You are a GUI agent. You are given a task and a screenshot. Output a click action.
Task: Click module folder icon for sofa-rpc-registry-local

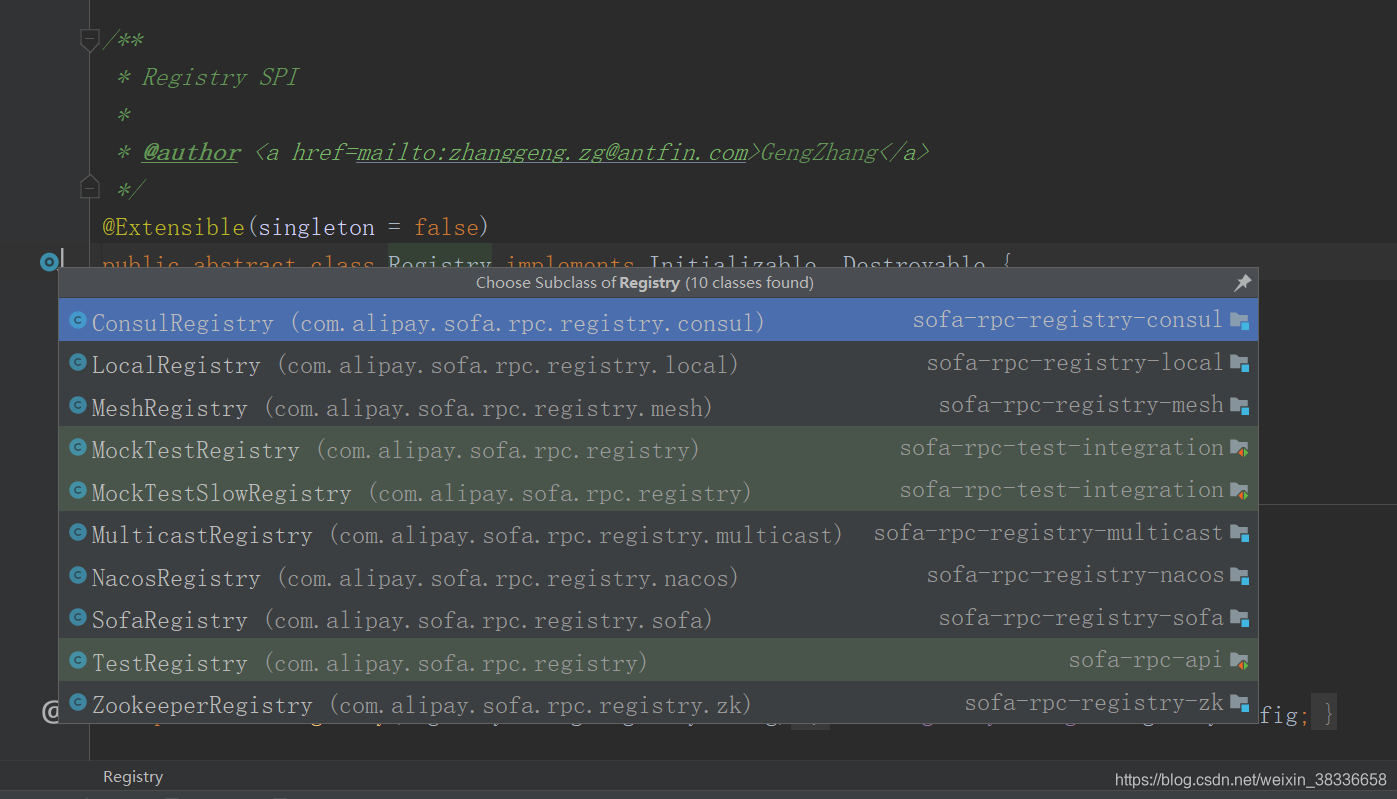[1240, 363]
